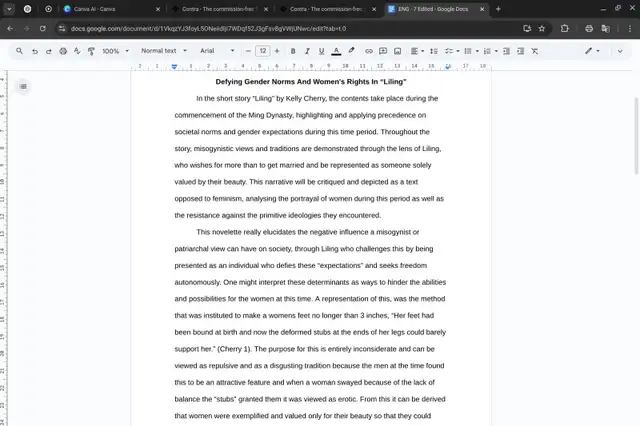Collapse the menus with the chevron
This screenshot has height=426, width=640.
click(x=620, y=51)
